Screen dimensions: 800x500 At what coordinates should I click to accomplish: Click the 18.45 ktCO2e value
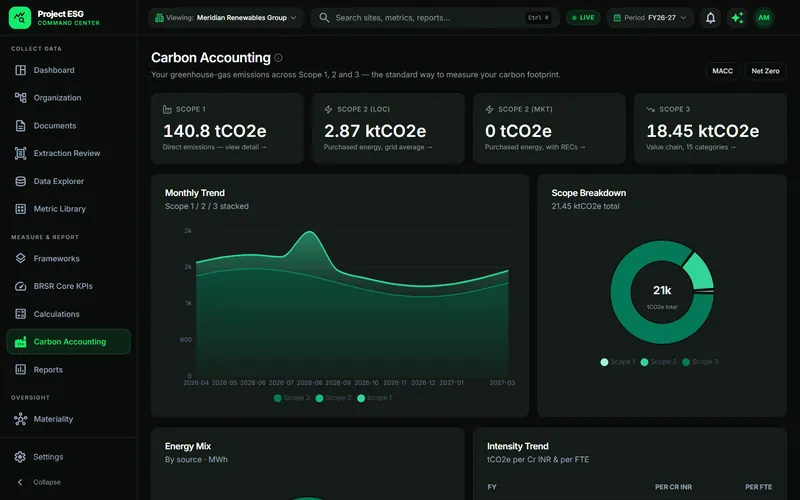click(703, 131)
